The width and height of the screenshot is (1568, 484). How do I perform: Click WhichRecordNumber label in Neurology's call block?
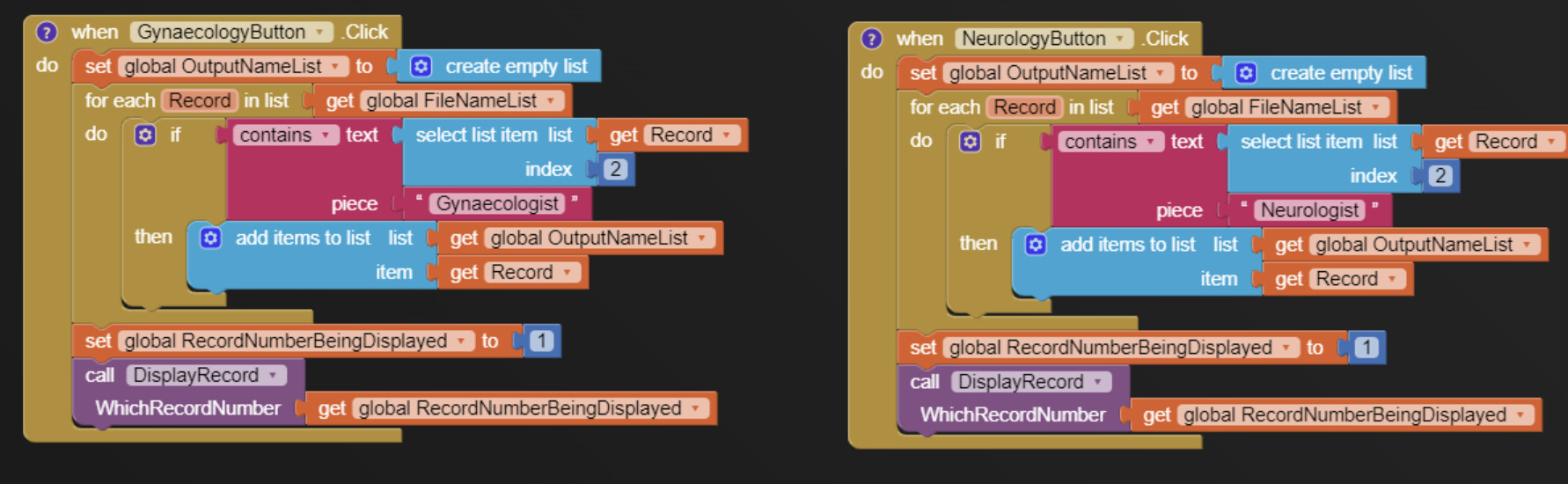(x=1012, y=415)
